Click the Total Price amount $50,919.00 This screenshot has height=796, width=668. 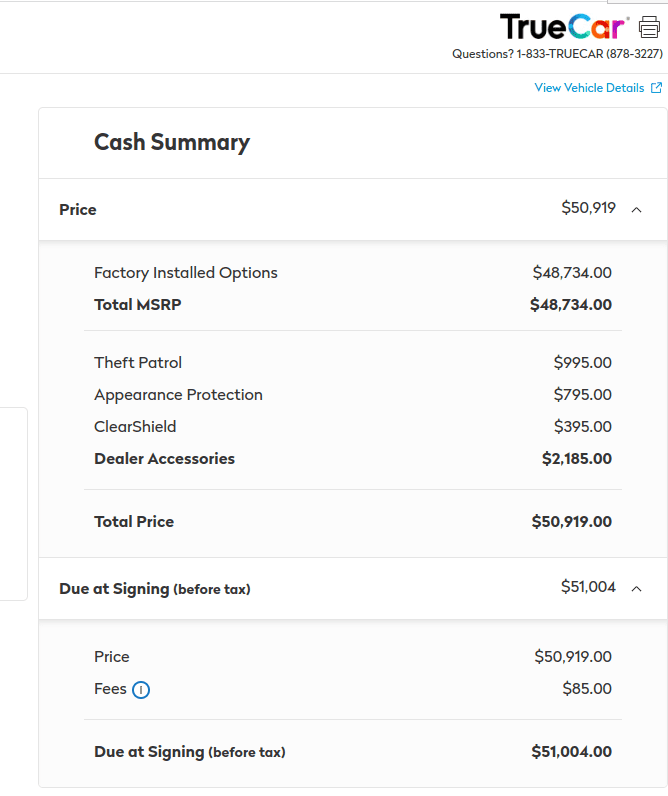click(571, 522)
